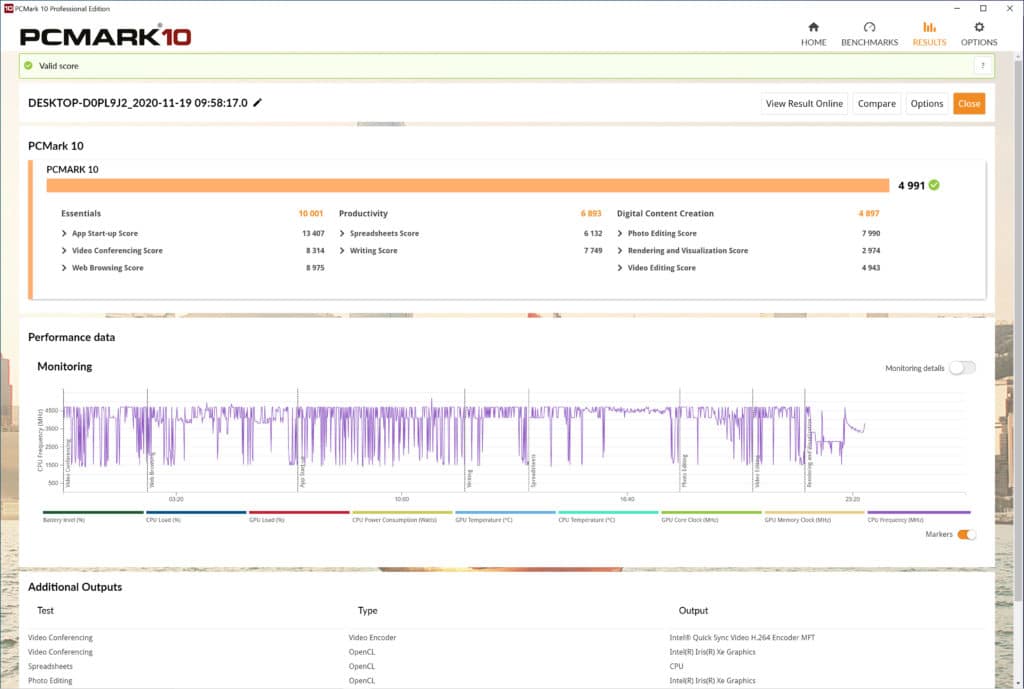The image size is (1024, 689).
Task: Click the Writing marker on chart
Action: [x=469, y=478]
